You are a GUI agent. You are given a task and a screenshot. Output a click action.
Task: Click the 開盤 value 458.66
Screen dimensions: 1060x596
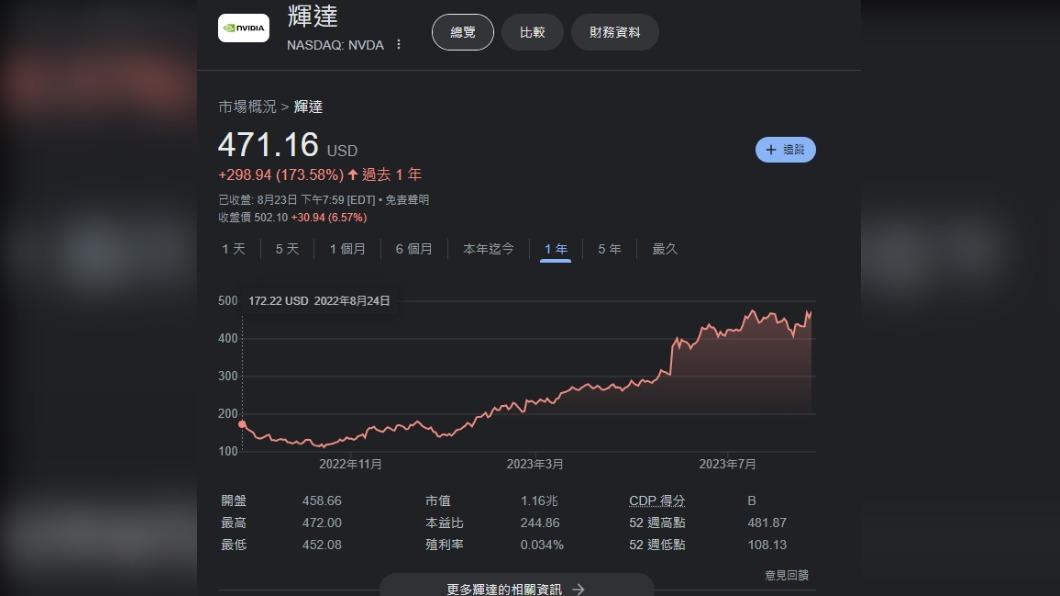(x=322, y=501)
